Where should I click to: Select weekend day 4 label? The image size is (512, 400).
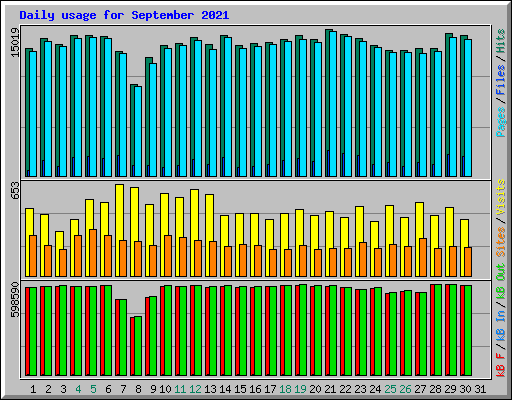point(78,389)
